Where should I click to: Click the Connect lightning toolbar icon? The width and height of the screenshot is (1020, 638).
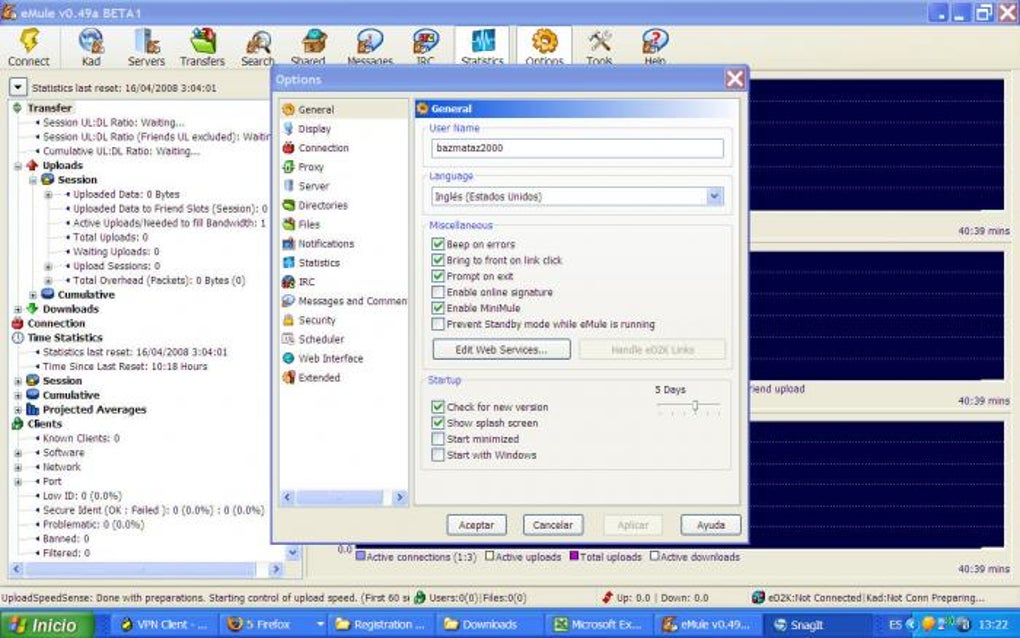(x=29, y=40)
